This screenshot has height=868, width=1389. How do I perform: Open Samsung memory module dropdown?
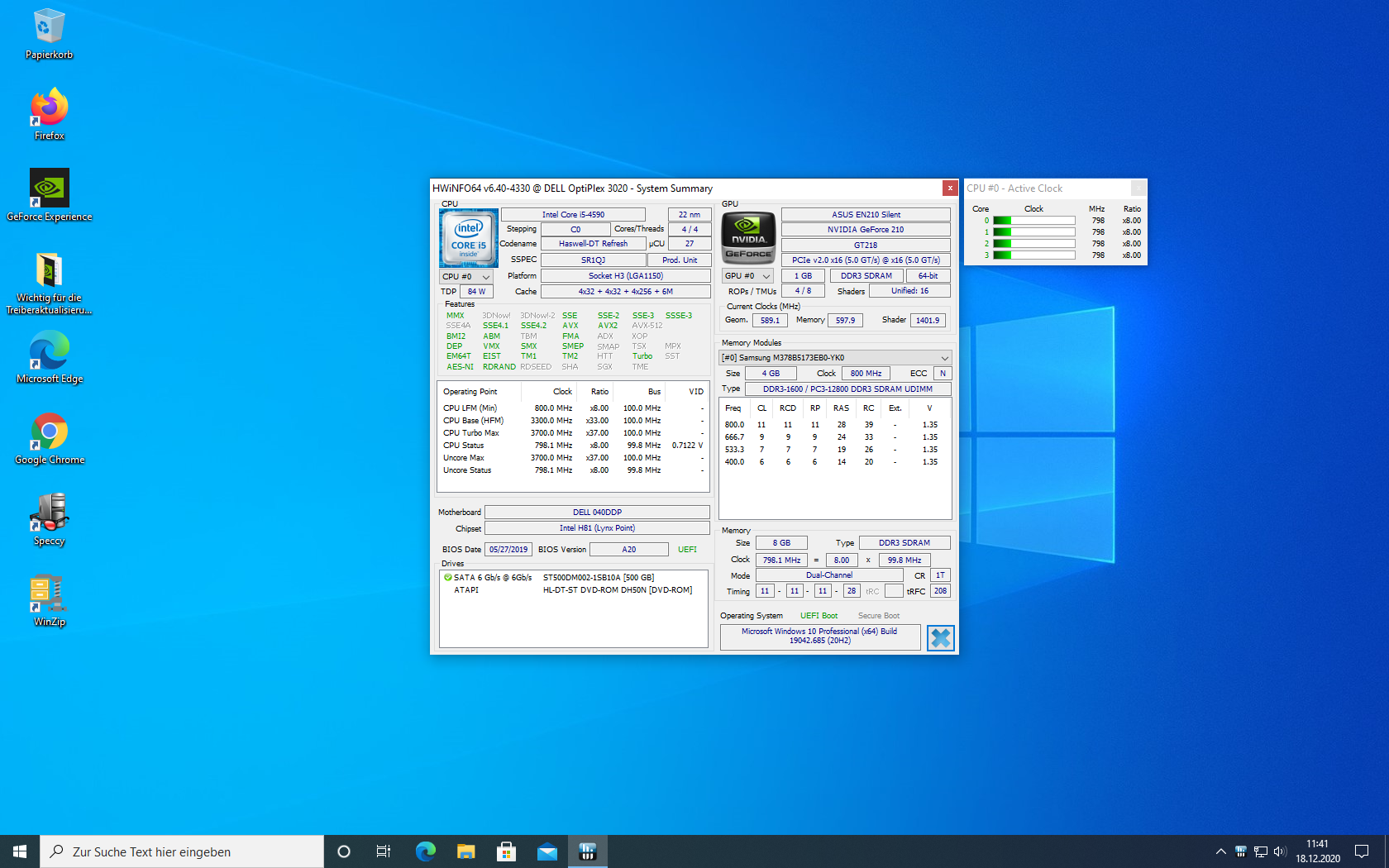point(835,358)
